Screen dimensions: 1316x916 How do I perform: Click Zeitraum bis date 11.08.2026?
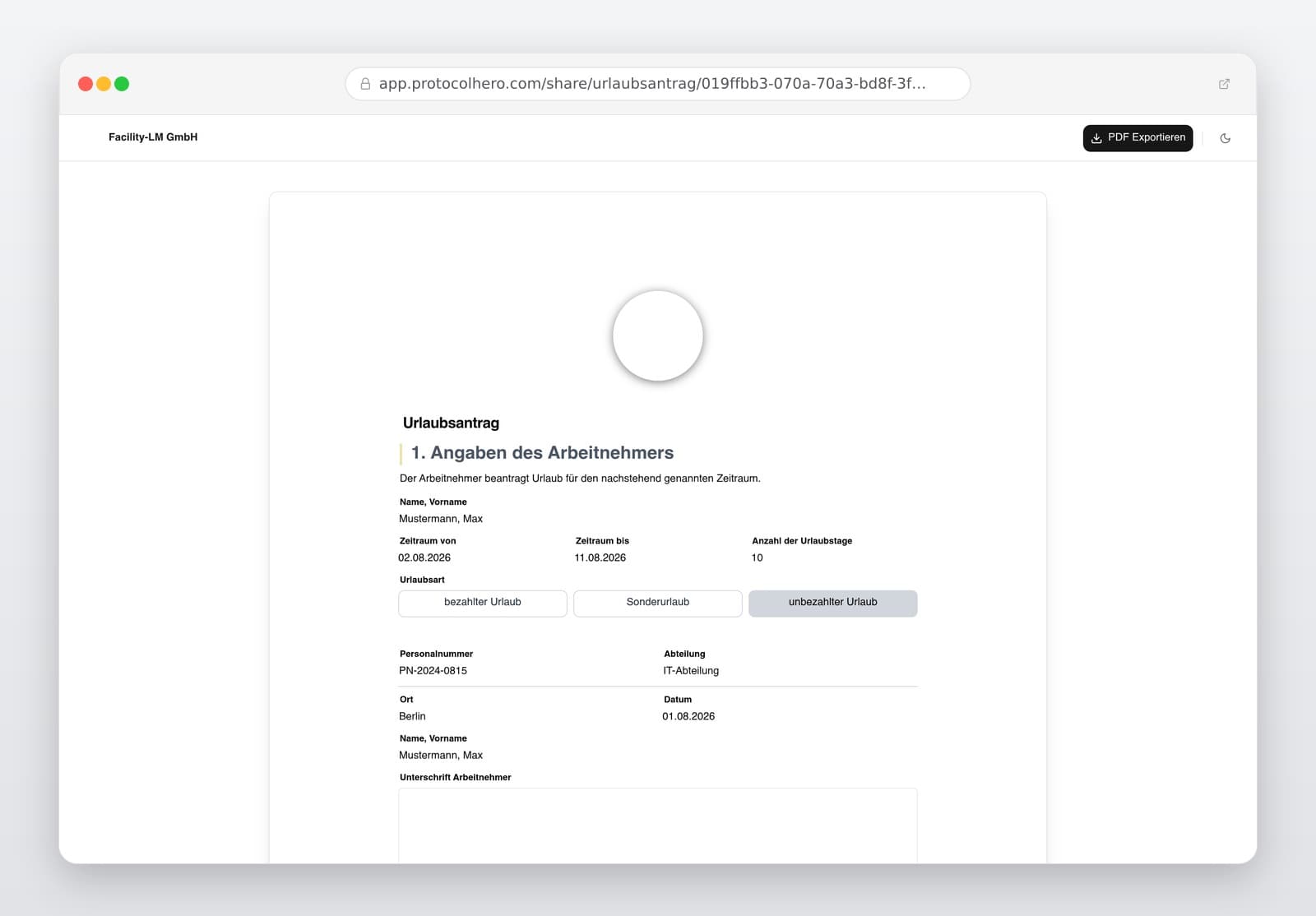coord(600,557)
